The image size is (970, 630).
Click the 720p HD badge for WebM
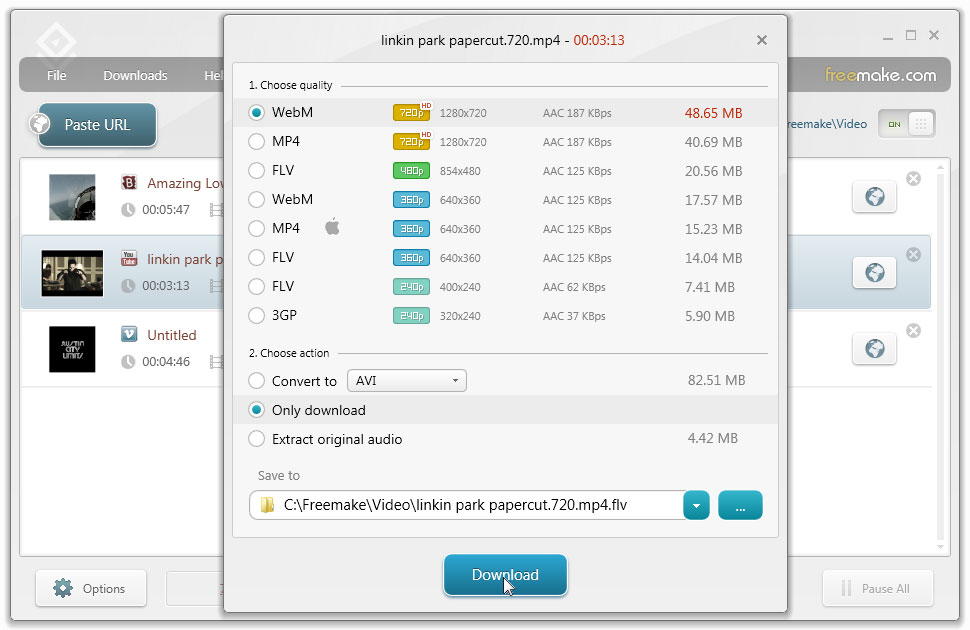click(412, 112)
